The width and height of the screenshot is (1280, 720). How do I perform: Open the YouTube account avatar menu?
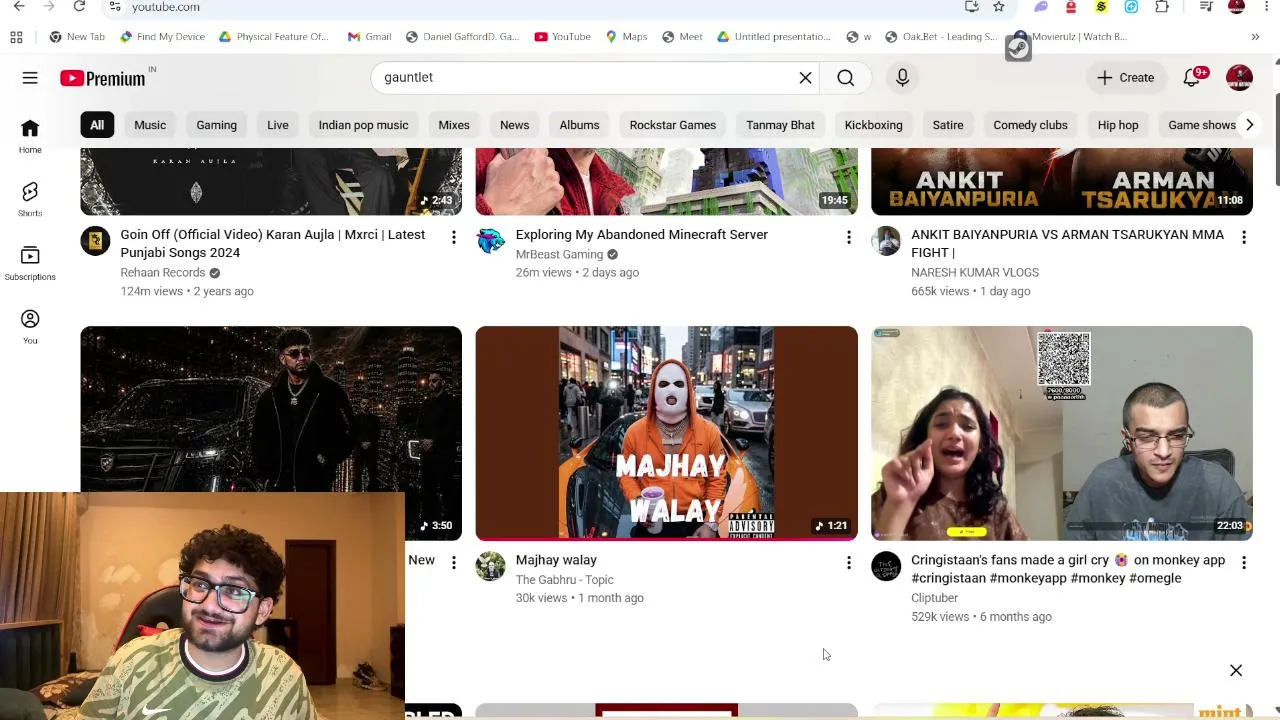click(1239, 77)
